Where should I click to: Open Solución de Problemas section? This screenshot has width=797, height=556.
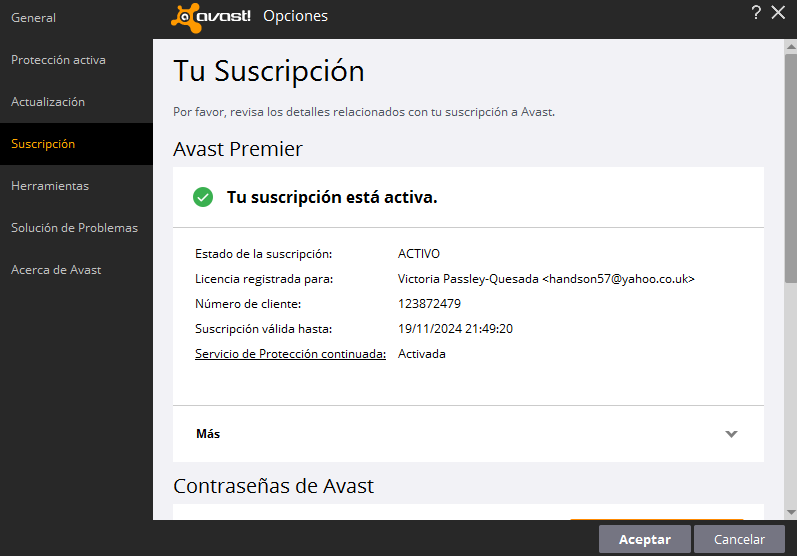[x=74, y=228]
